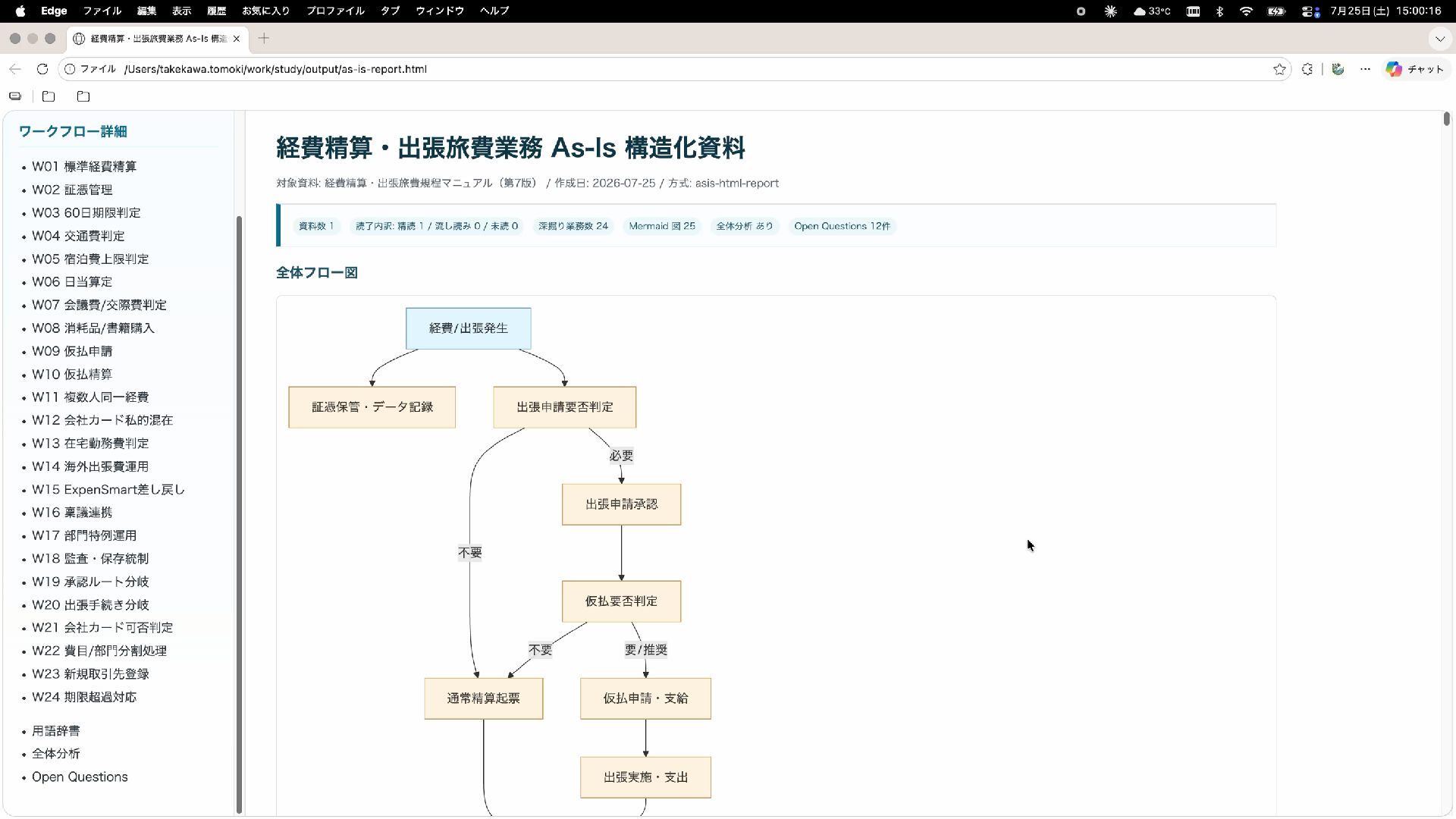Viewport: 1456px width, 819px height.
Task: Go to W04 交通費判定 section
Action: [78, 236]
